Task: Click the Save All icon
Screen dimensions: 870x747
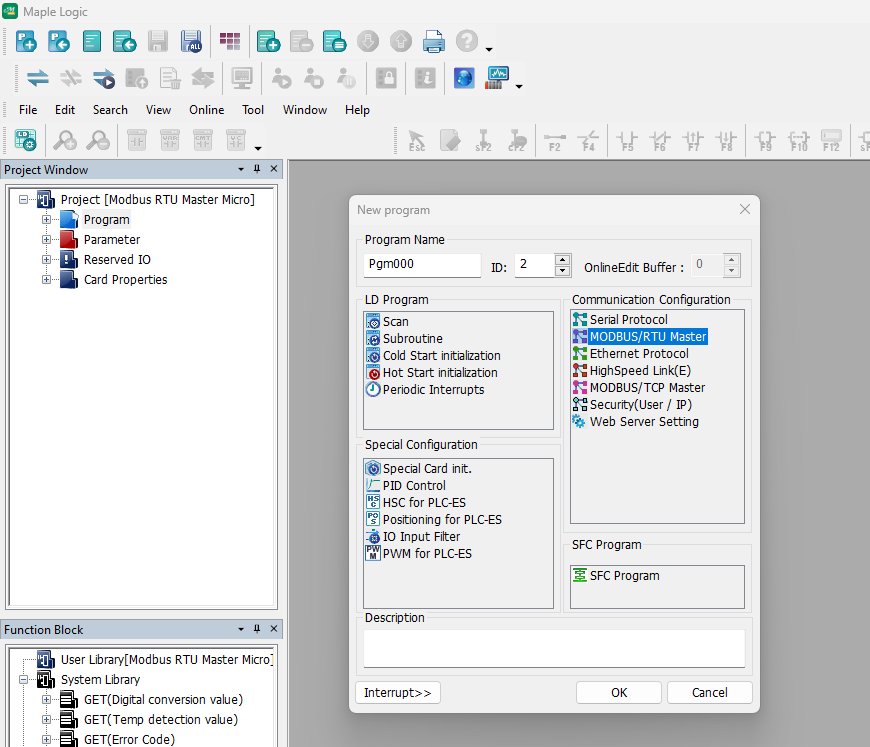Action: click(191, 42)
